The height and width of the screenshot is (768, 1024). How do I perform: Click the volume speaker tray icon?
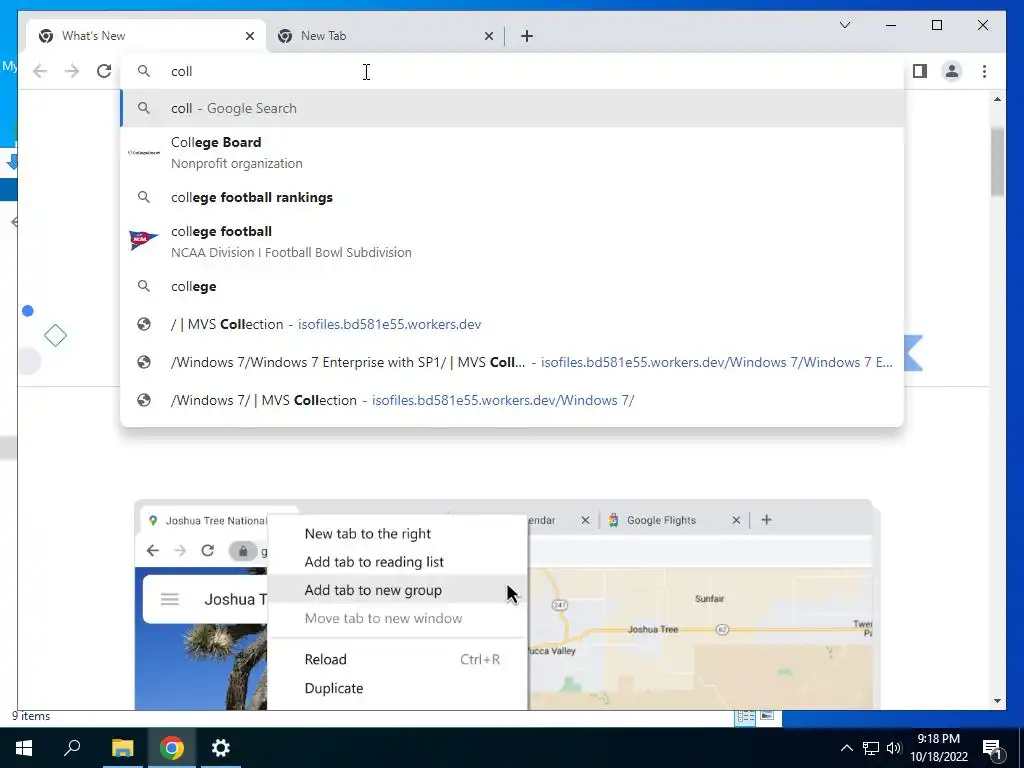894,748
